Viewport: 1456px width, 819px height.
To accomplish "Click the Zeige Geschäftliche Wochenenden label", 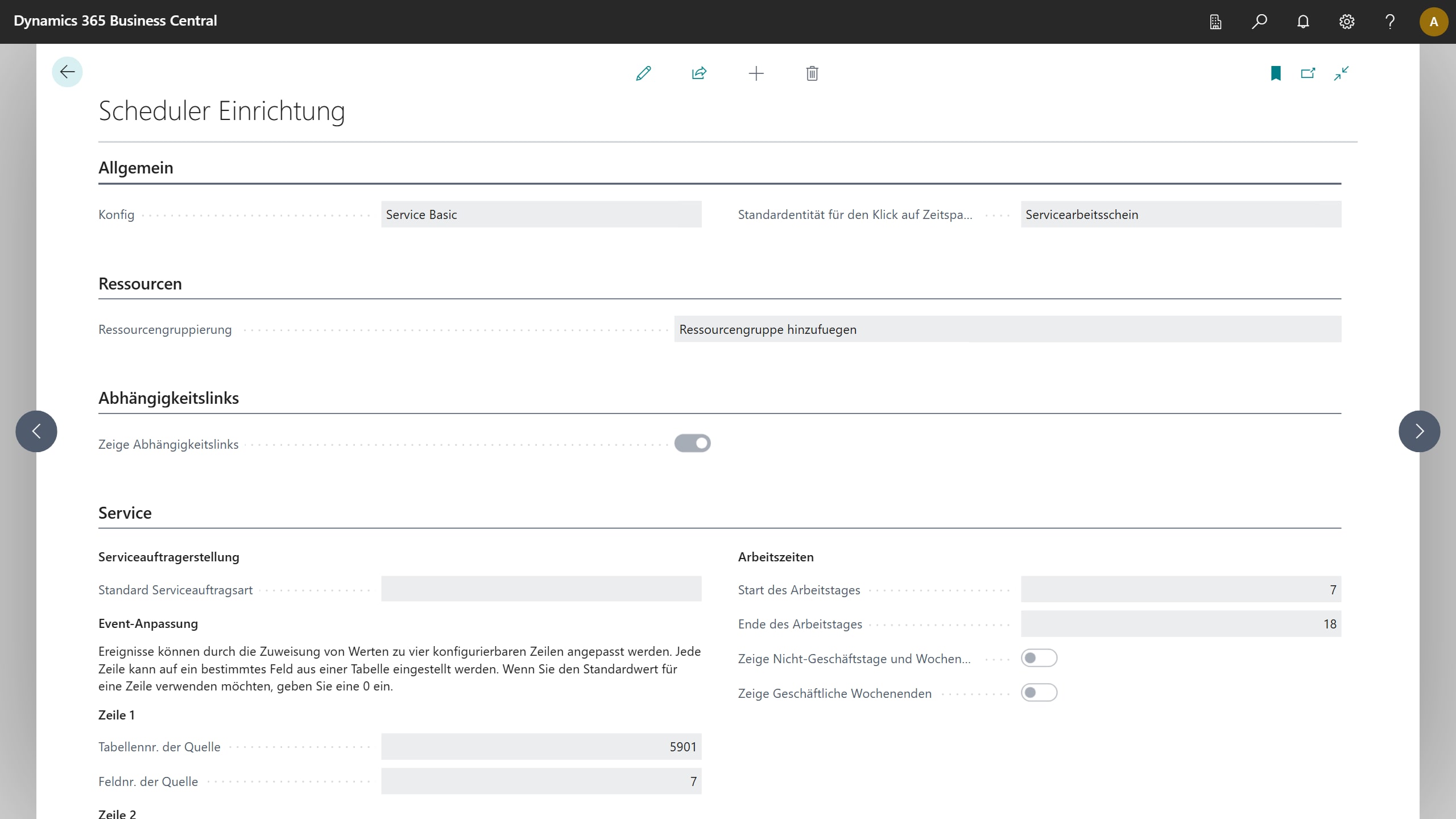I will click(x=835, y=693).
